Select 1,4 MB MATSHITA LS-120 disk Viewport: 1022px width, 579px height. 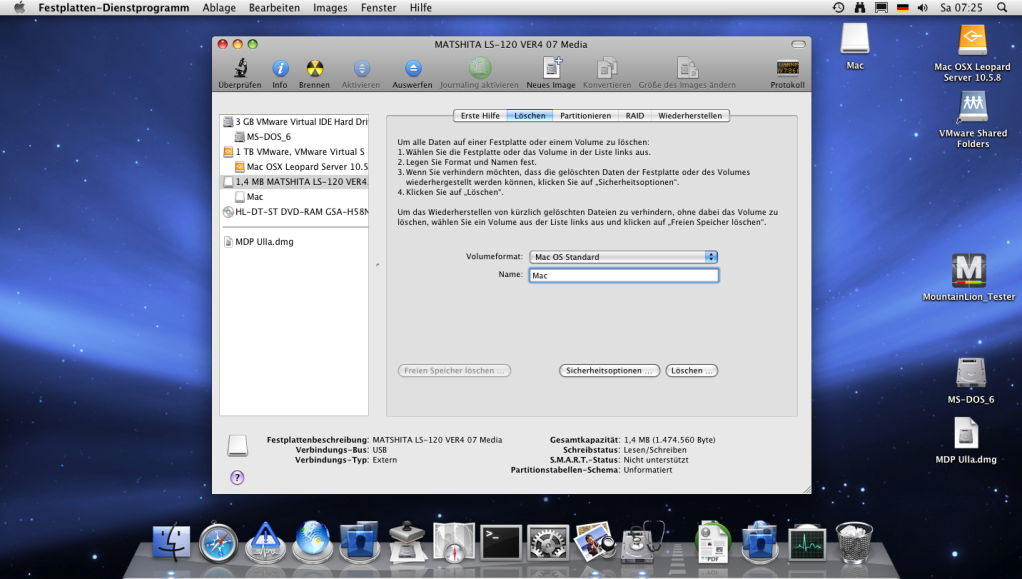pyautogui.click(x=295, y=182)
